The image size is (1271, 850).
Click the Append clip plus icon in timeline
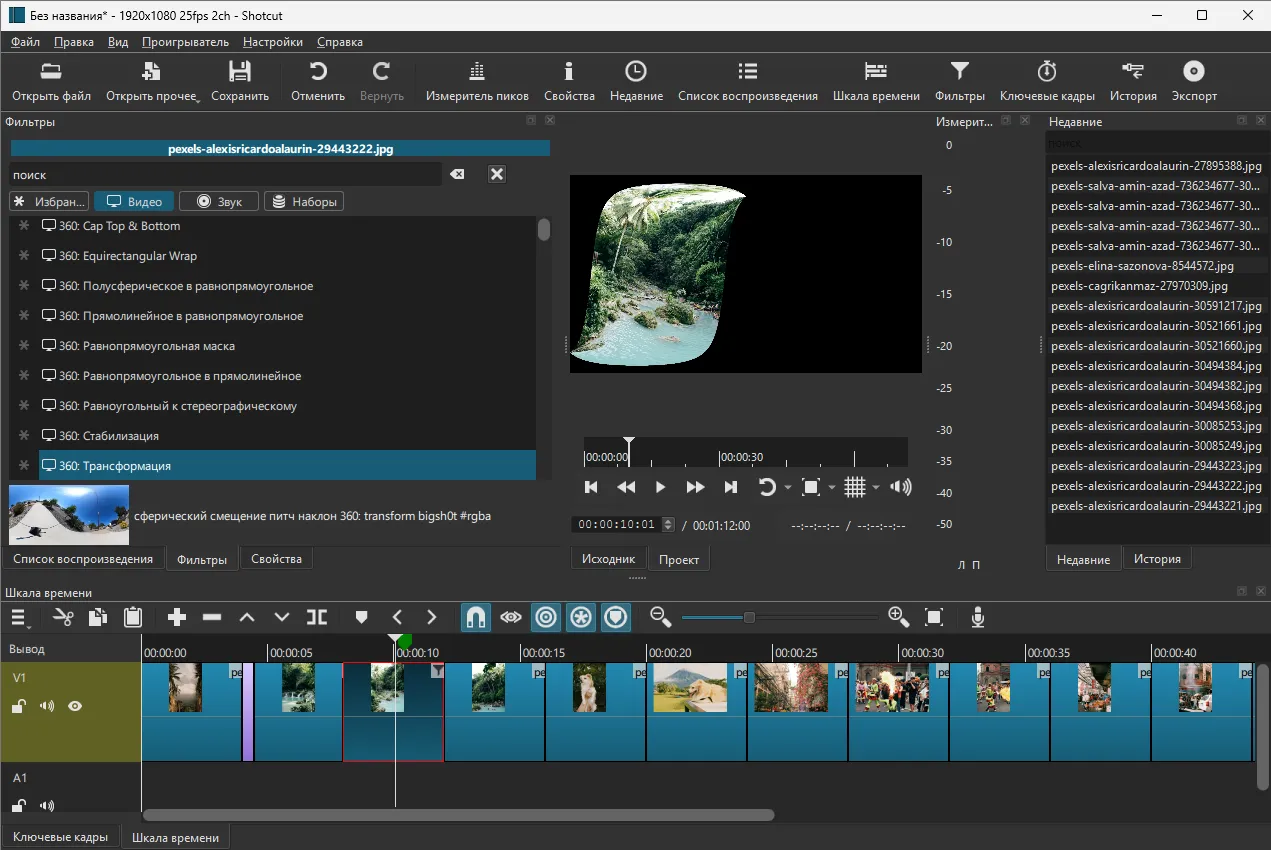(177, 618)
